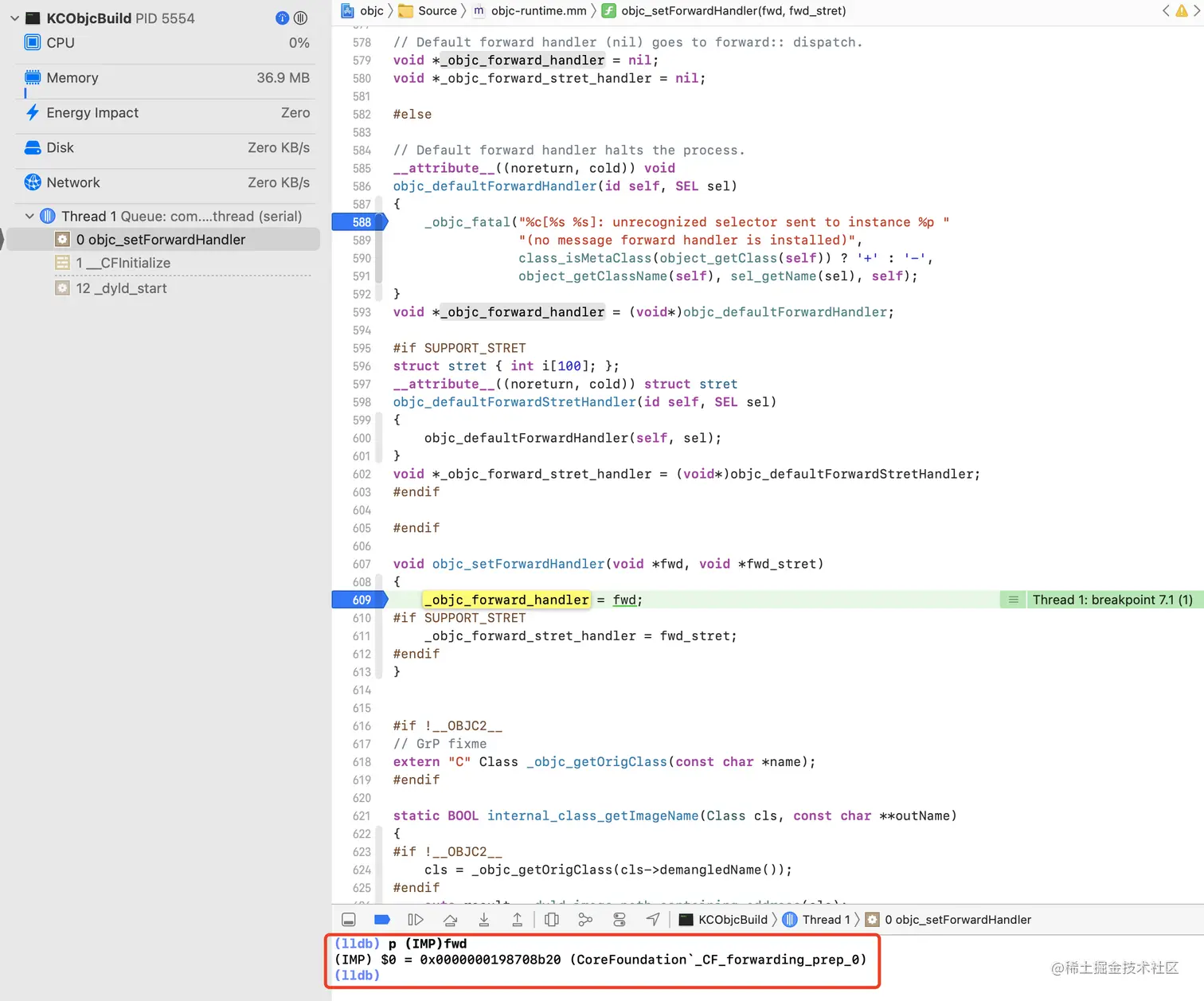Screen dimensions: 1204x1001
Task: Click the Thread 1 breakpoint 7.1 annotation
Action: coord(1112,600)
